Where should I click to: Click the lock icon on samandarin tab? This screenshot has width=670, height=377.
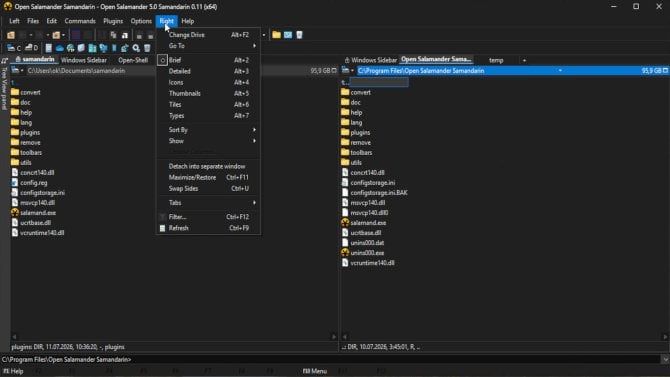point(18,59)
